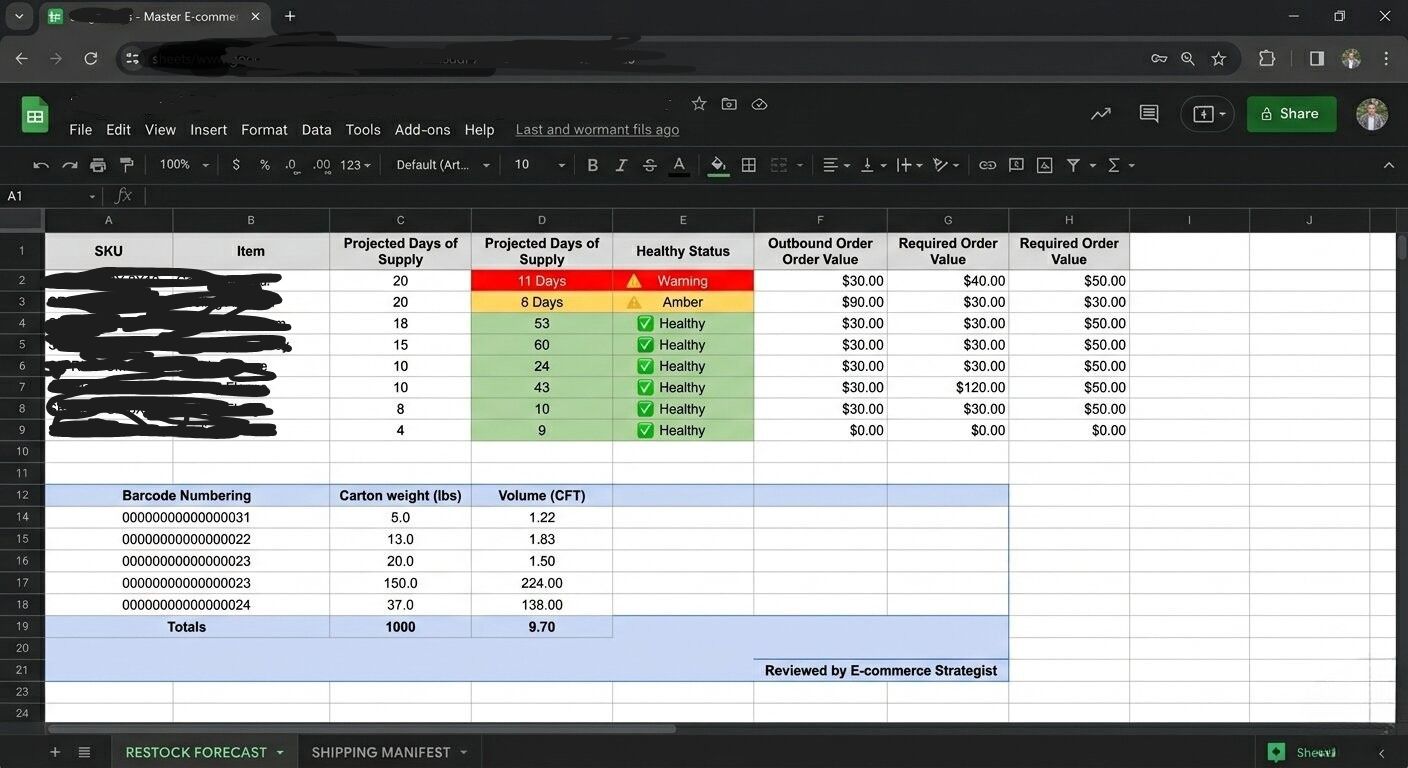Viewport: 1408px width, 768px height.
Task: Format as percent with % icon
Action: [265, 165]
